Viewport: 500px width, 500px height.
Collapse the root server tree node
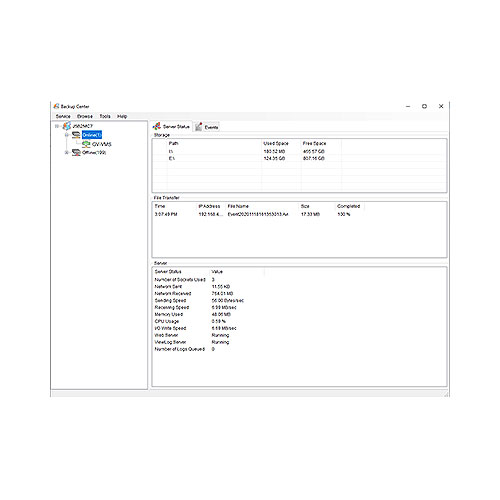(57, 126)
